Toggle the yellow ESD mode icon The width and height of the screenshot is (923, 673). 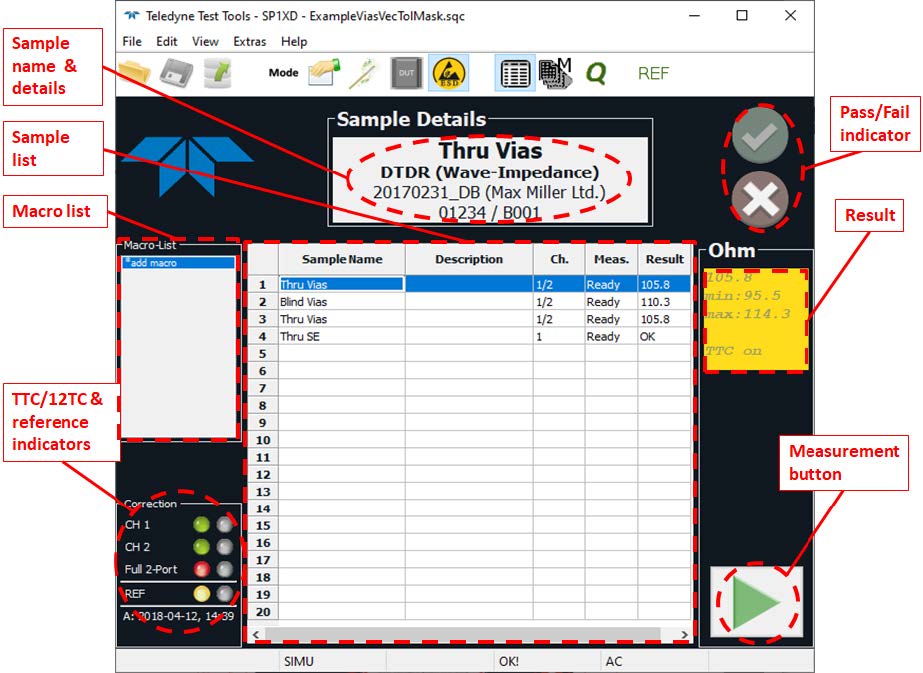point(449,73)
